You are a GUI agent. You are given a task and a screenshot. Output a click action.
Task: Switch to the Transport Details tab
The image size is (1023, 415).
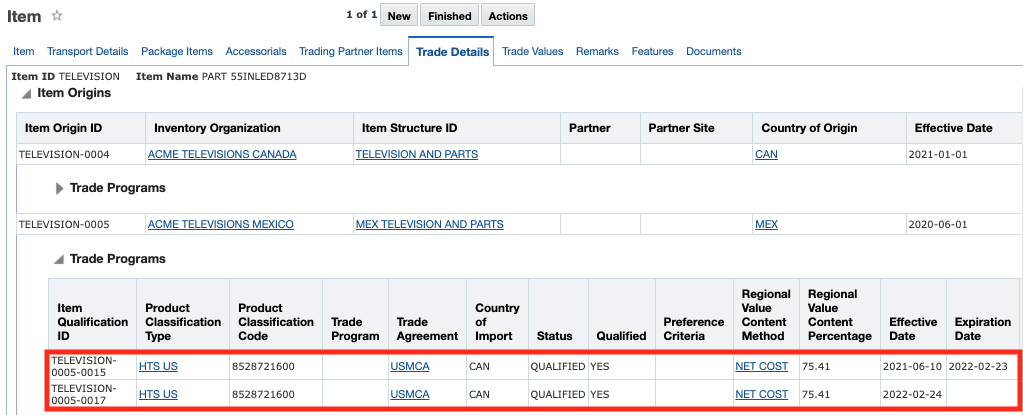point(88,51)
